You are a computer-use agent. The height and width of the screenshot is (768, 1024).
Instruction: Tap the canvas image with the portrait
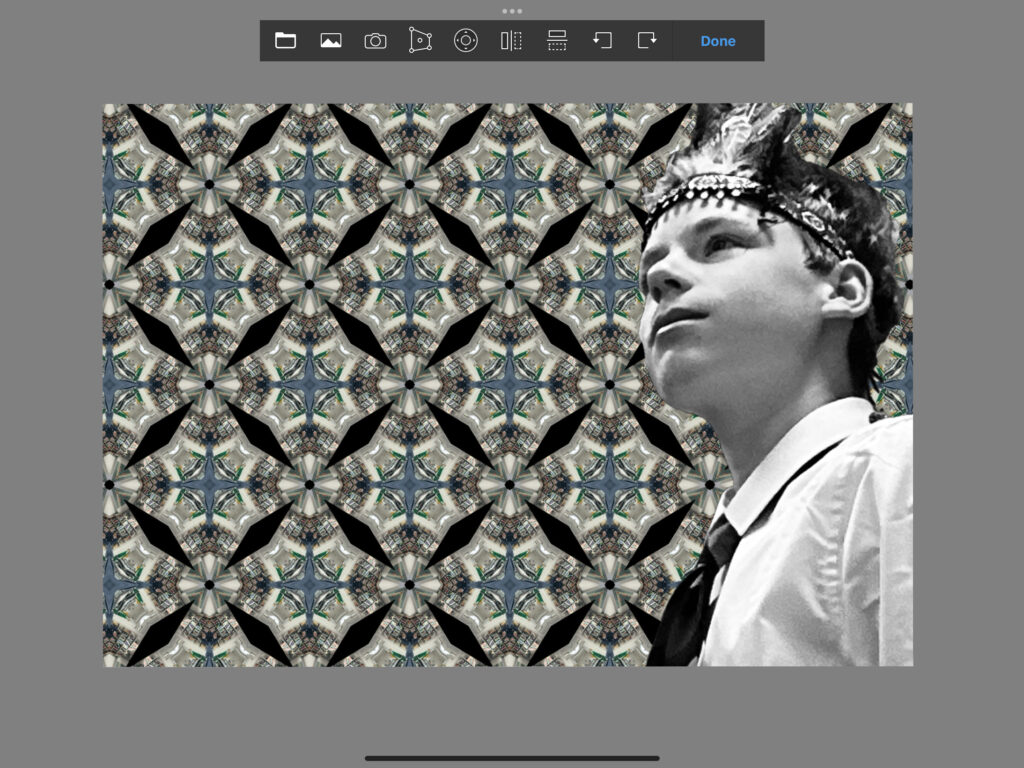(x=508, y=385)
